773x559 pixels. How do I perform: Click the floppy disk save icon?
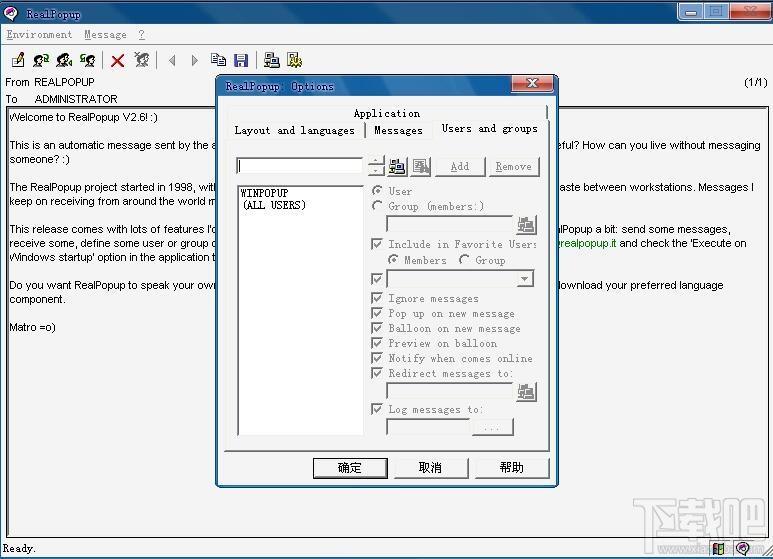click(241, 60)
